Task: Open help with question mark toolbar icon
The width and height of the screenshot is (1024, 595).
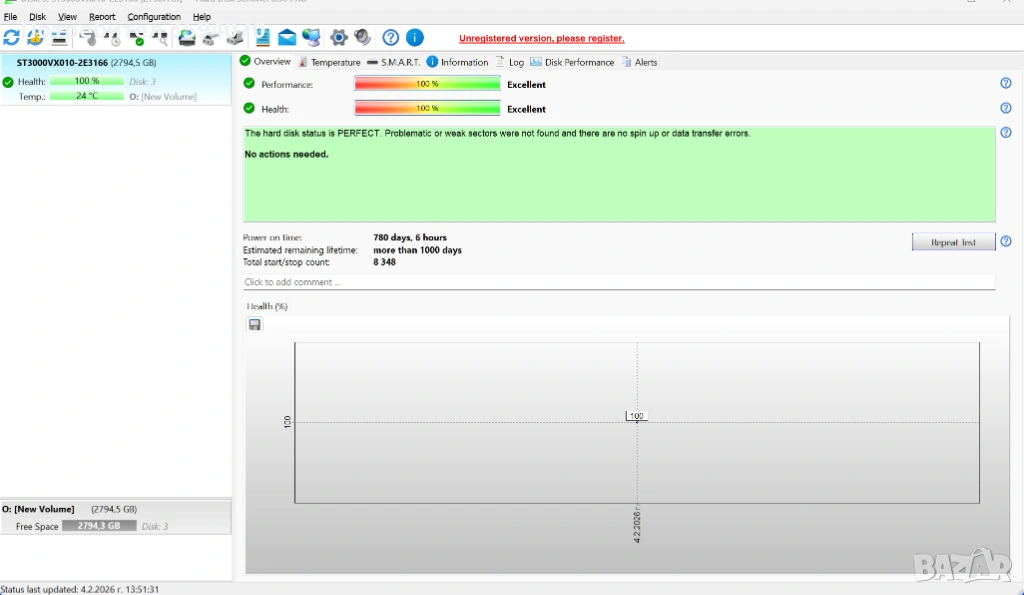Action: pyautogui.click(x=391, y=38)
